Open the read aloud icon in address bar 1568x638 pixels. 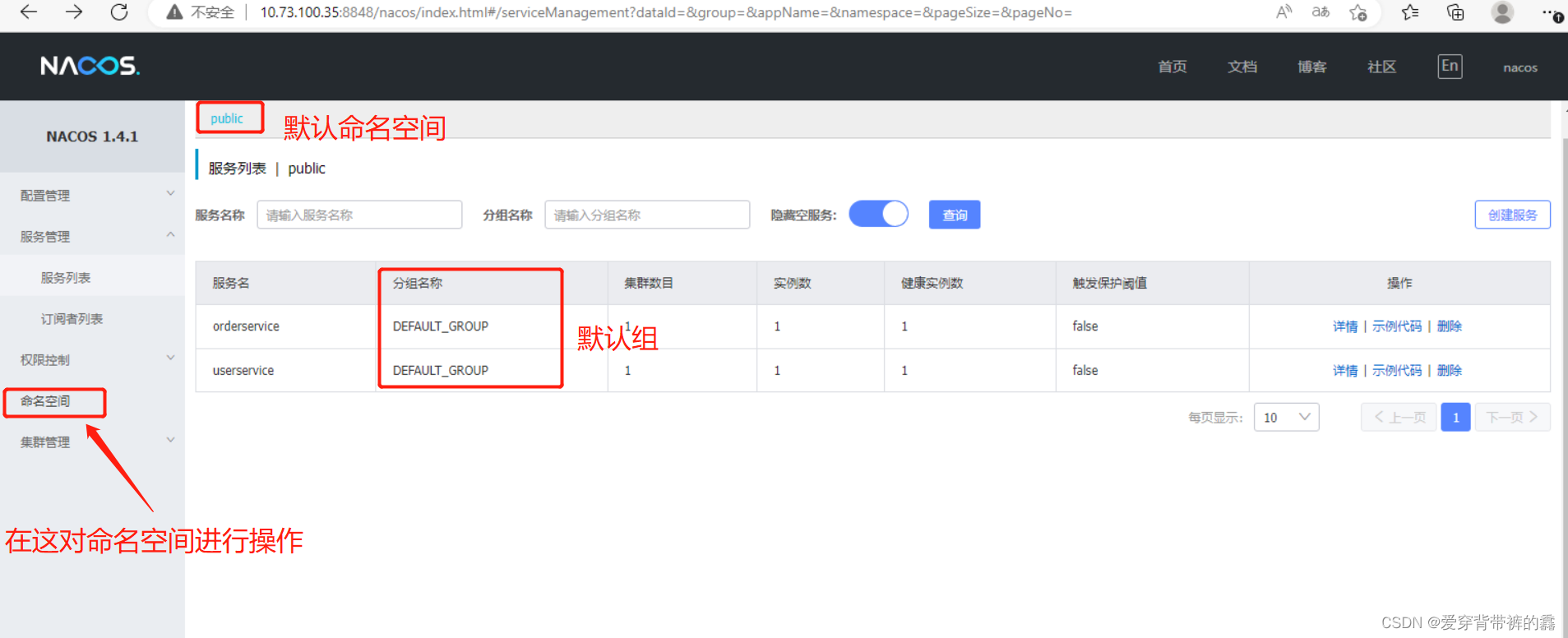coord(1284,12)
